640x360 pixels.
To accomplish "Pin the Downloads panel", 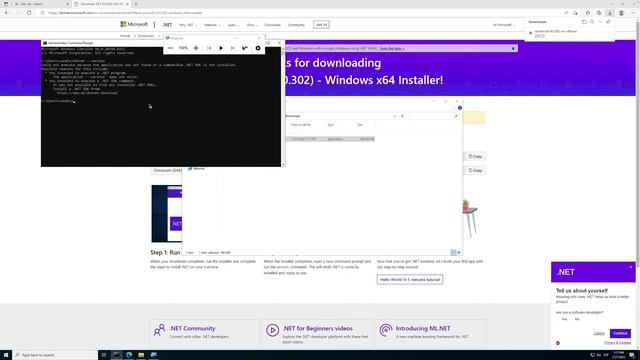I will point(609,22).
